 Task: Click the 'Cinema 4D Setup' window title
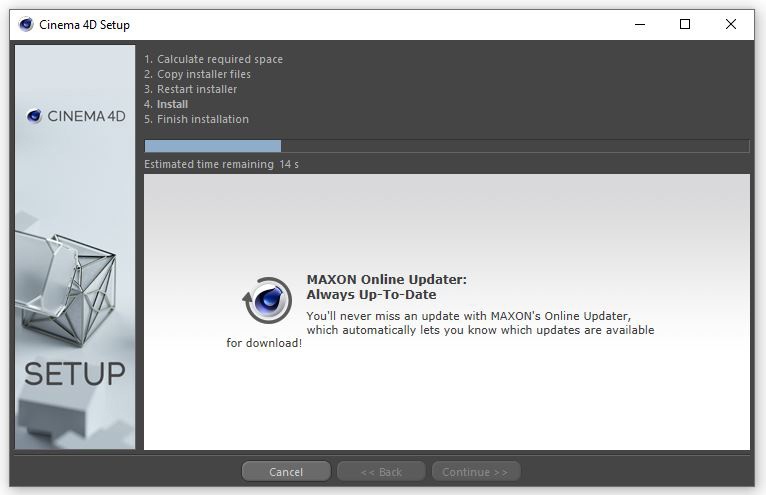[x=85, y=25]
